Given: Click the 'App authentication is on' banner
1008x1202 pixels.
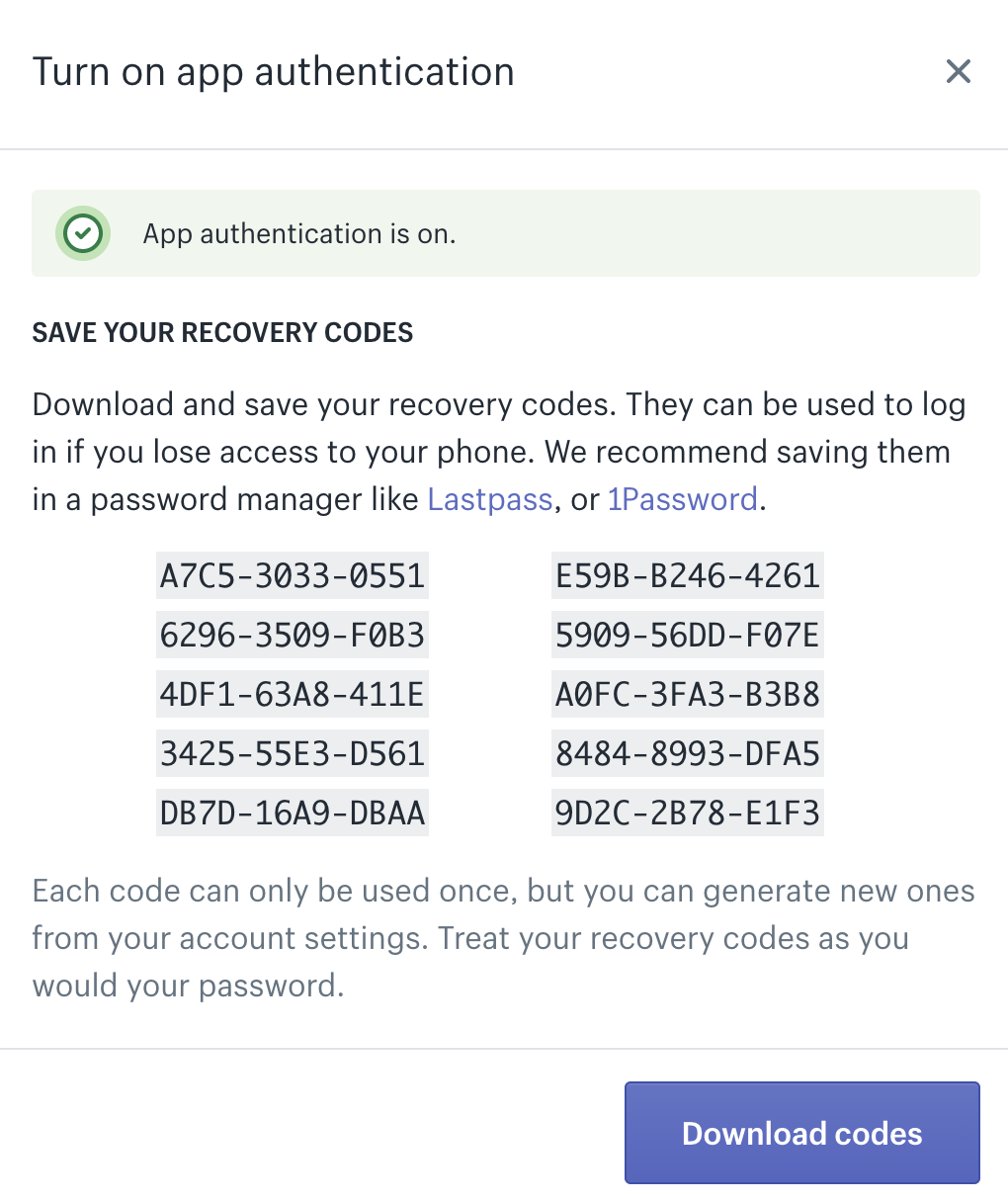Looking at the screenshot, I should pyautogui.click(x=505, y=234).
